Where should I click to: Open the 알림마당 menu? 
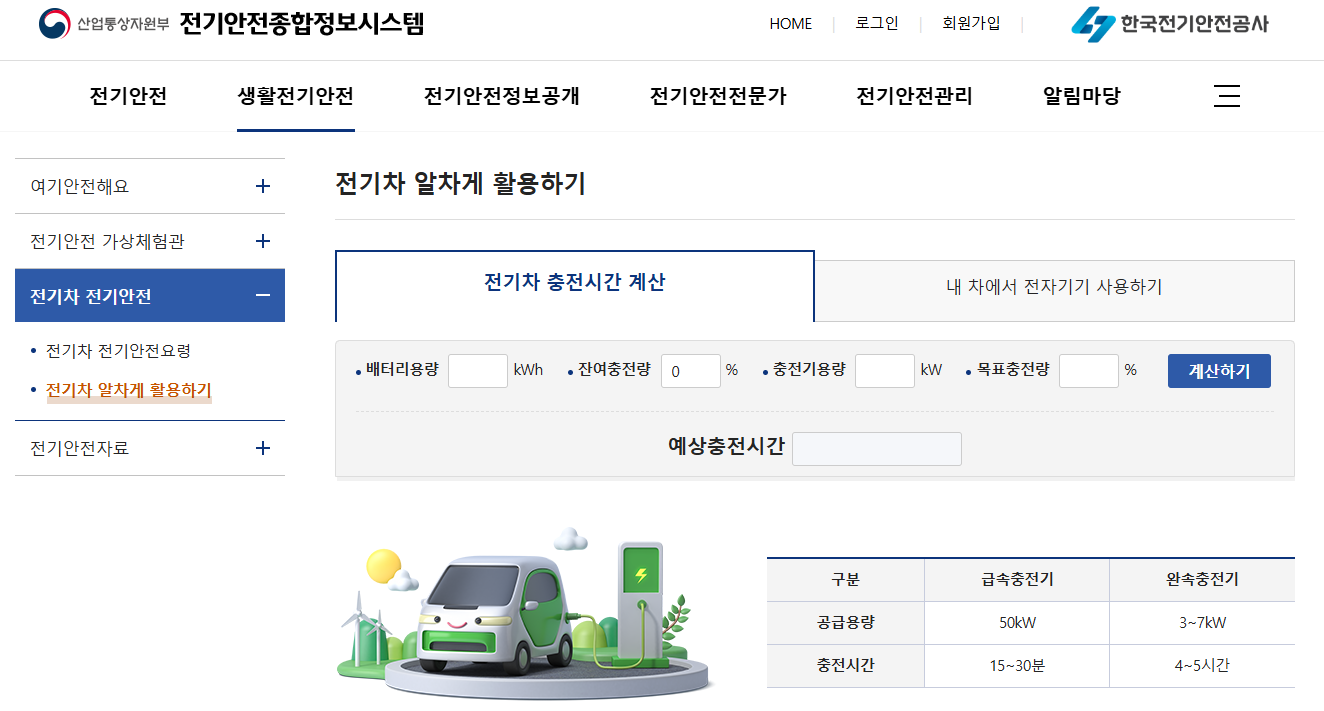click(1079, 95)
